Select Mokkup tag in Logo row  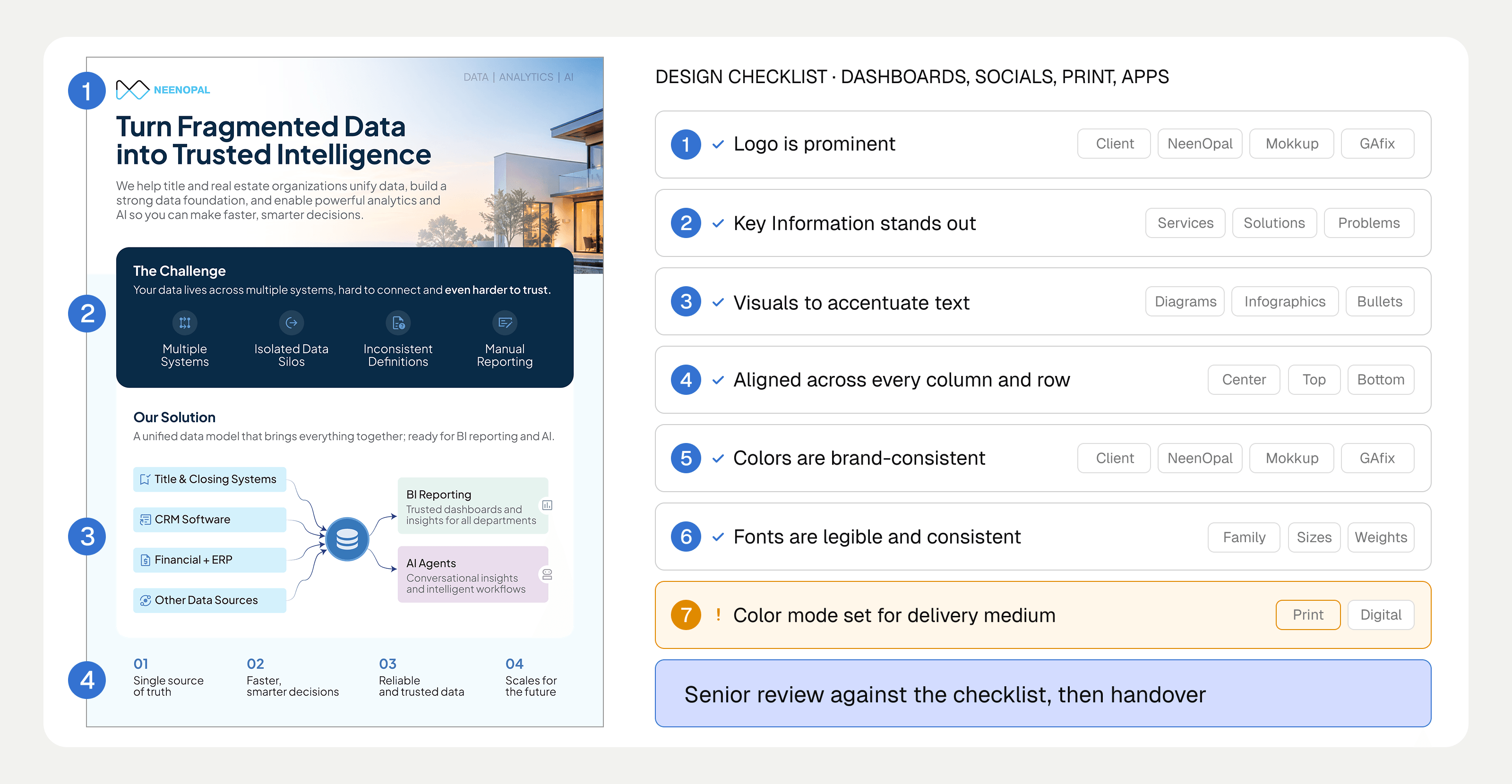[x=1291, y=144]
